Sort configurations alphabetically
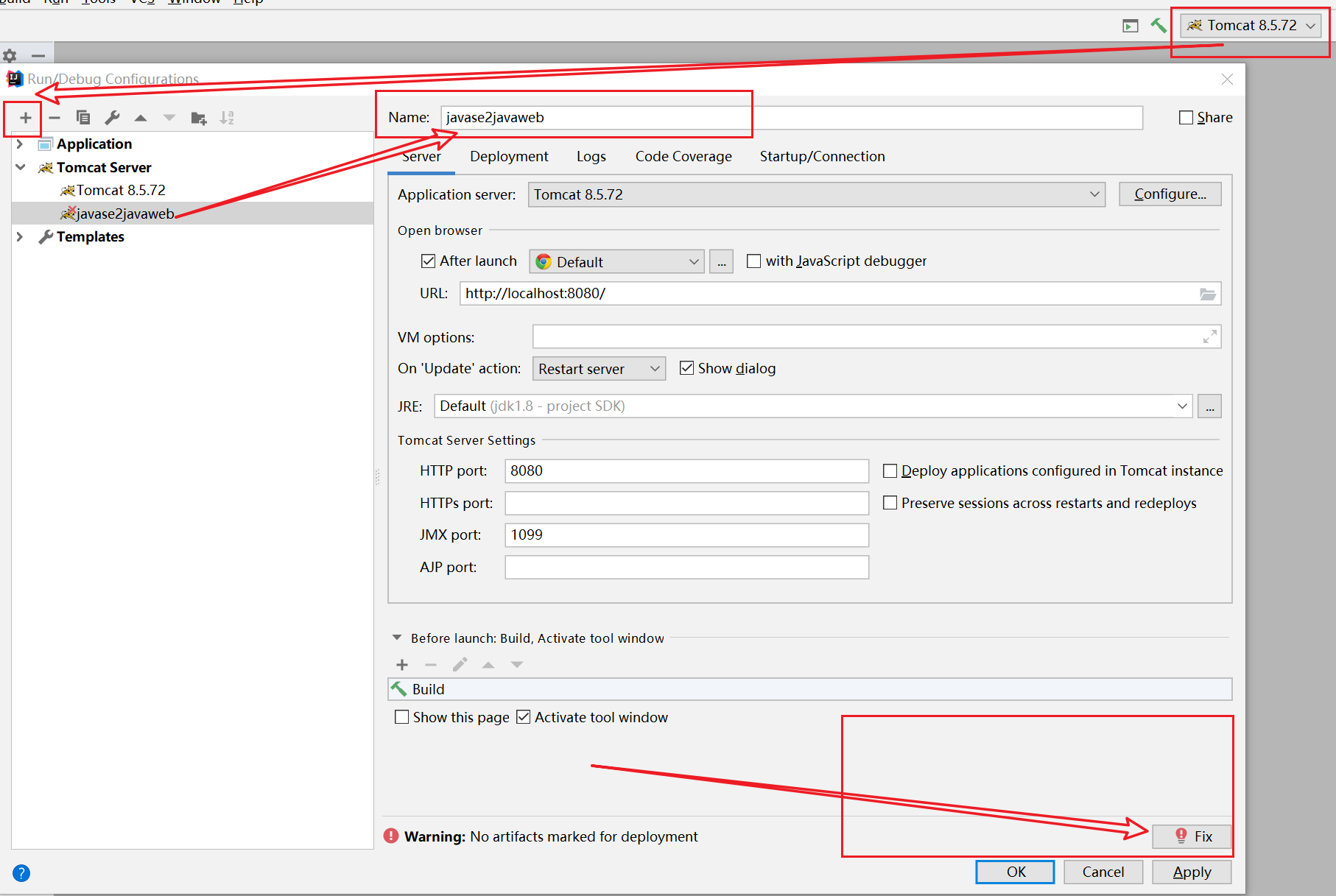This screenshot has height=896, width=1336. point(227,118)
